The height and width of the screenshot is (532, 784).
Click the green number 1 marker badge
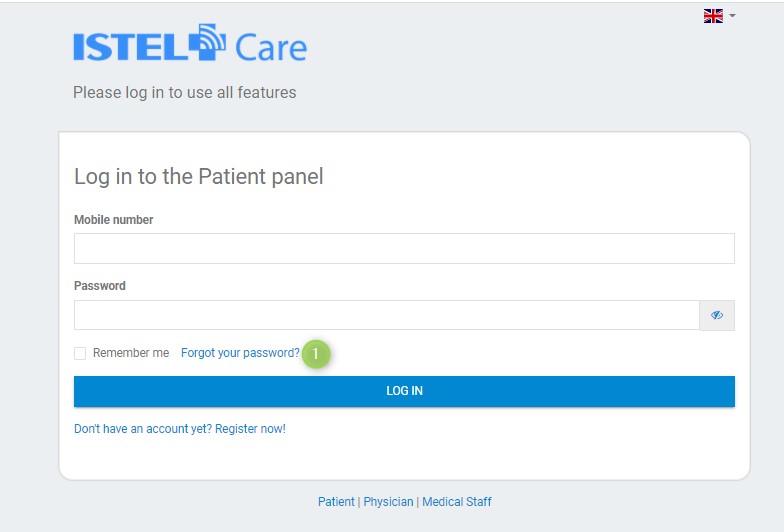coord(316,354)
